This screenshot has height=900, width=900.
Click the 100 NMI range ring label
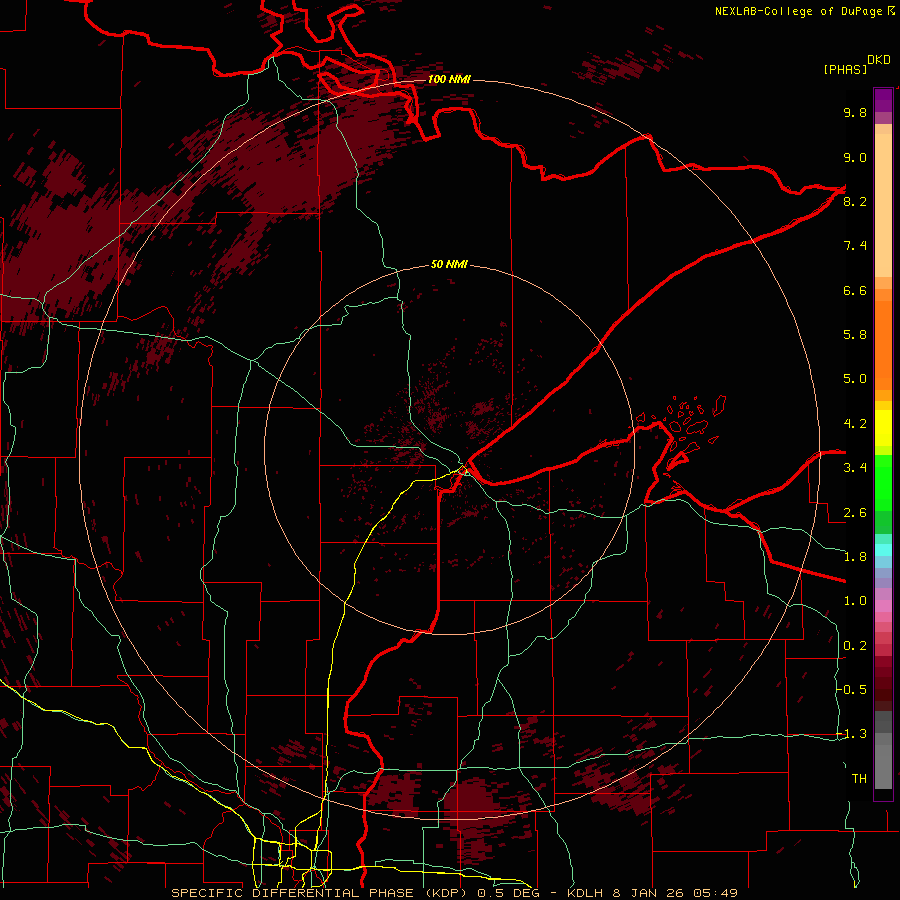coord(449,79)
